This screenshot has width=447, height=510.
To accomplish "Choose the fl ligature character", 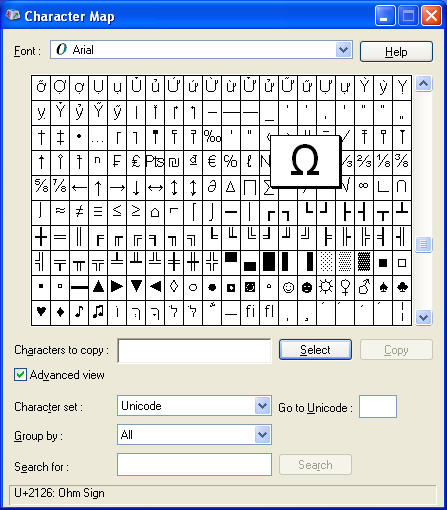I will [x=269, y=313].
